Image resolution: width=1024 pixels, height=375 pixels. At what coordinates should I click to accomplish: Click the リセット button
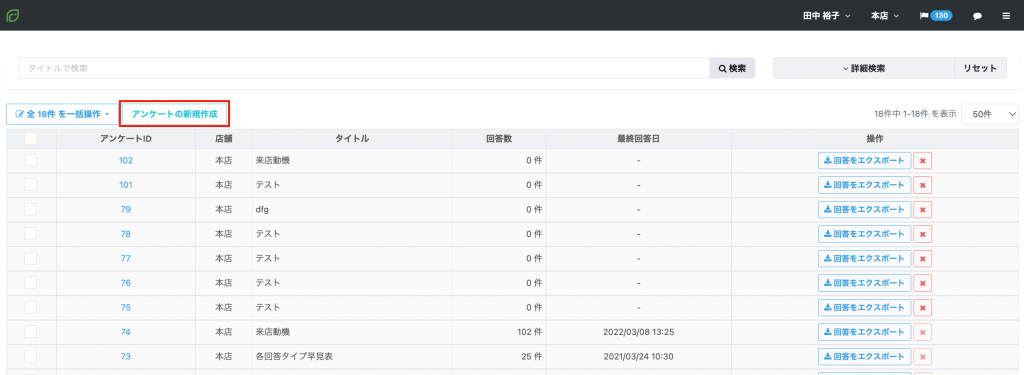980,68
